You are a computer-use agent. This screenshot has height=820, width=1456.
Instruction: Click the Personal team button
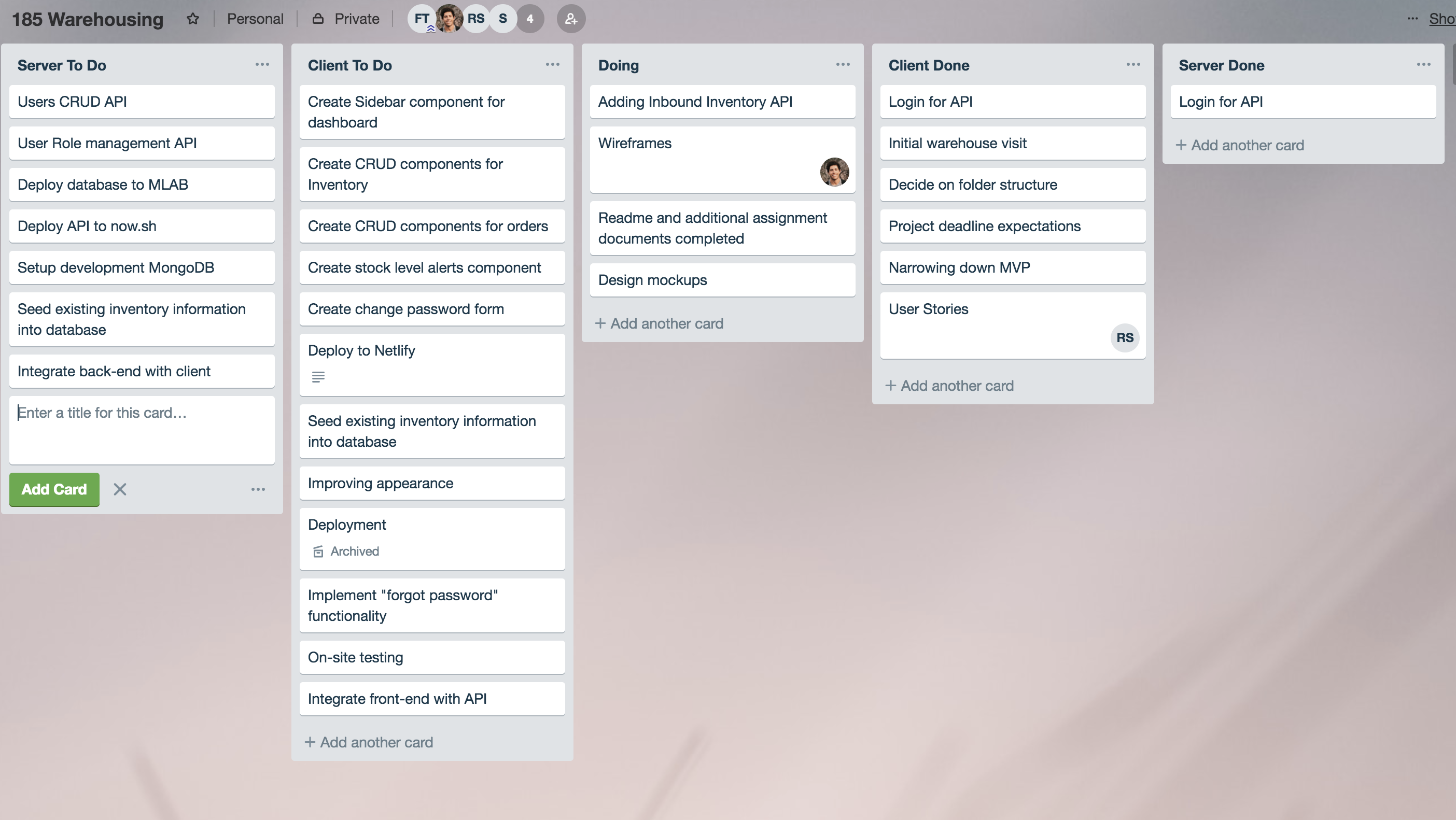point(255,19)
